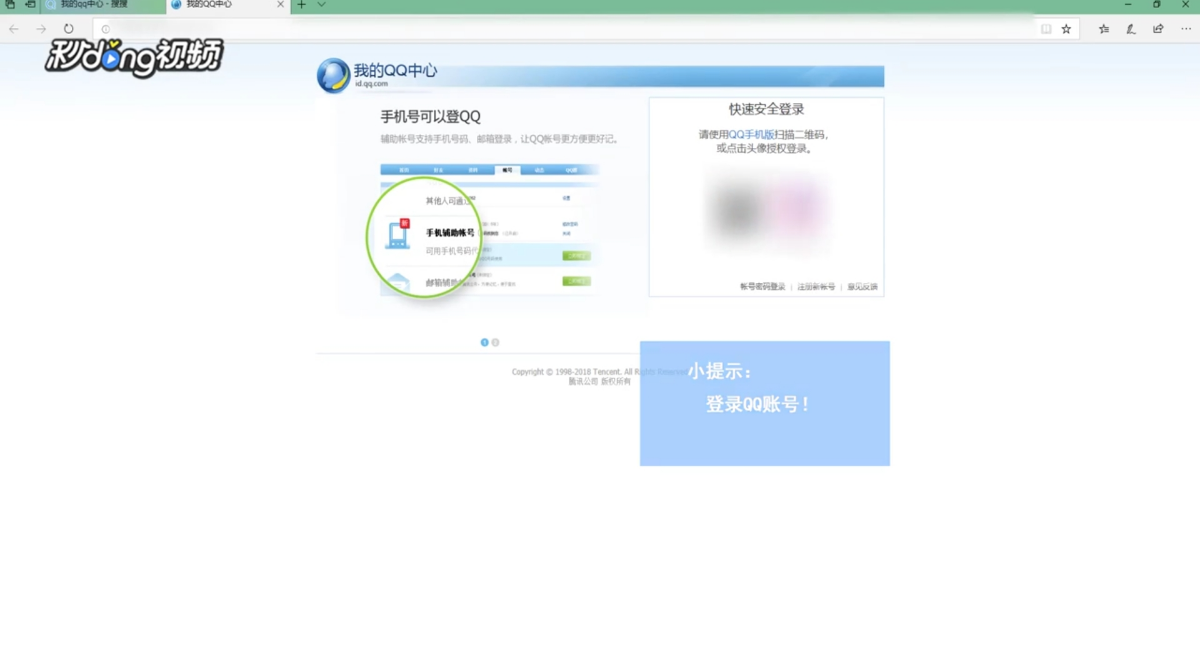Screen dimensions: 1200x660
Task: Go forward to the next page
Action: pos(41,29)
